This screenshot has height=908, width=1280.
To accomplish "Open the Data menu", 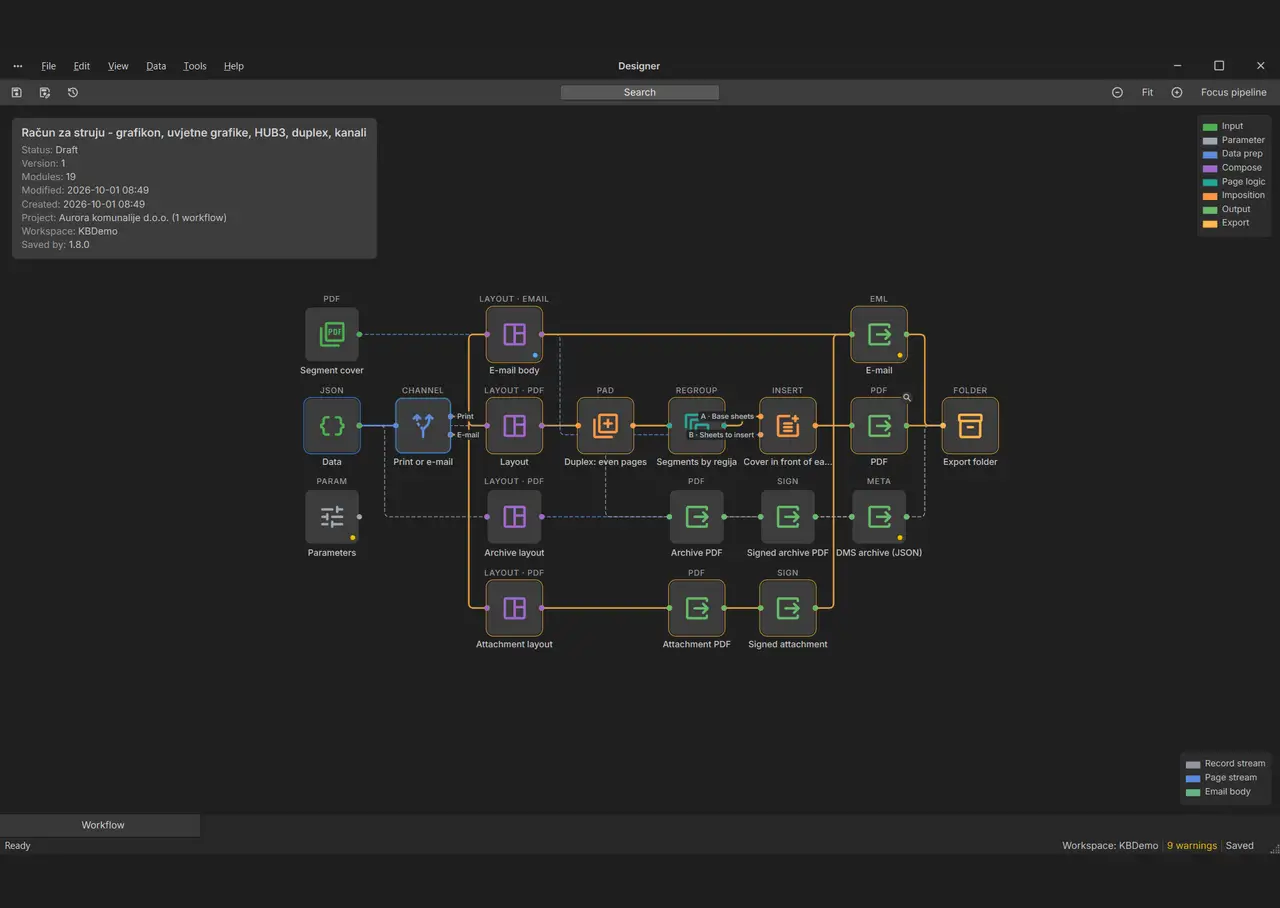I will [156, 66].
